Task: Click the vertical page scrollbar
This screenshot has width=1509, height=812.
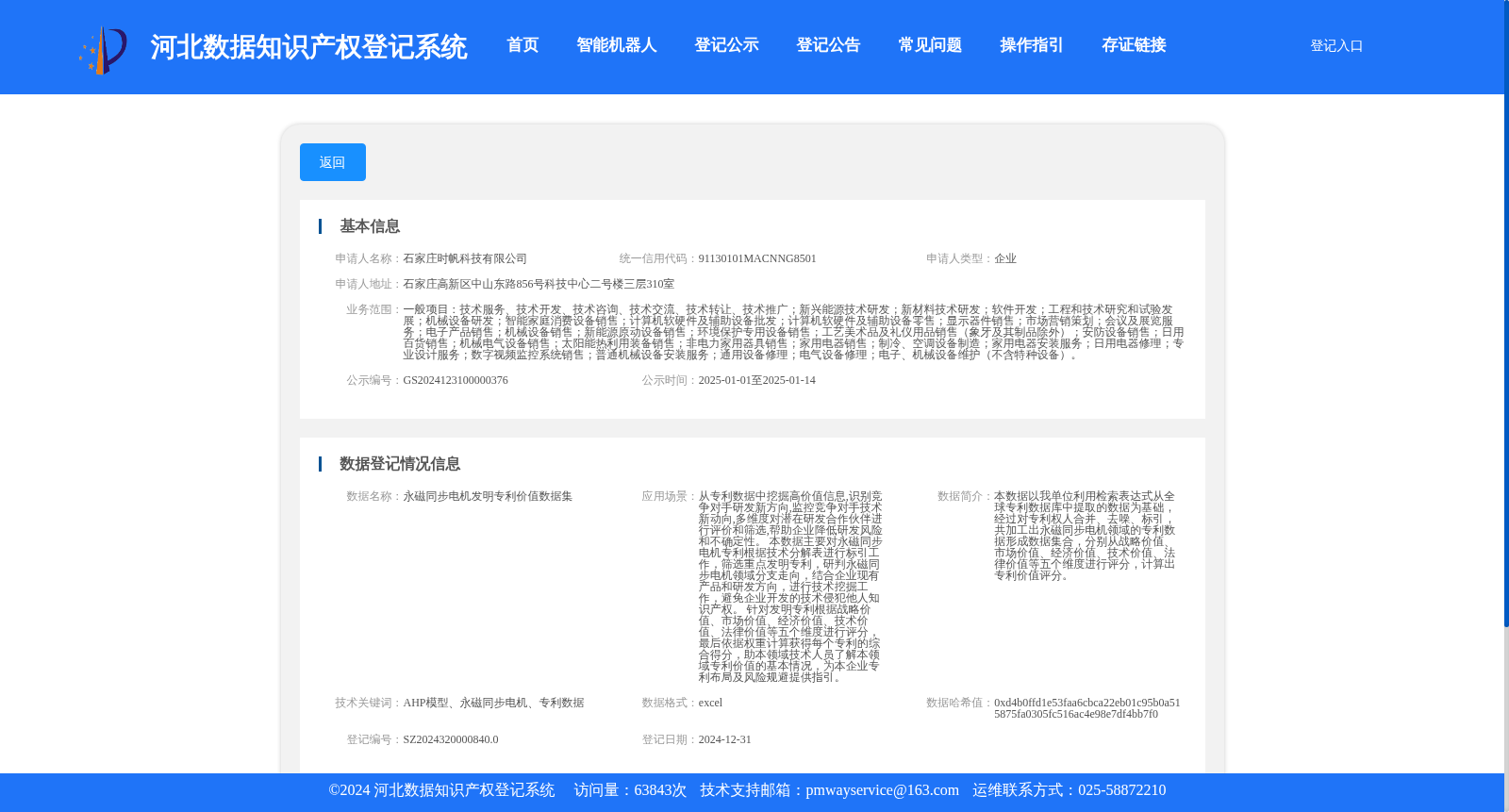Action: point(1506,313)
